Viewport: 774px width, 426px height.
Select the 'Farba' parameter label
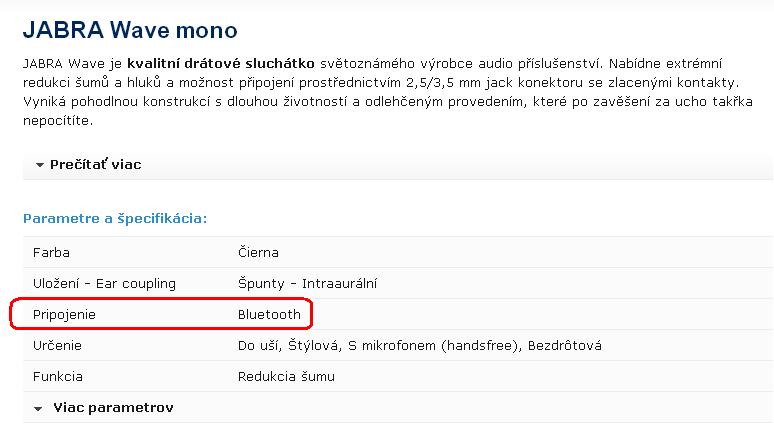[51, 252]
